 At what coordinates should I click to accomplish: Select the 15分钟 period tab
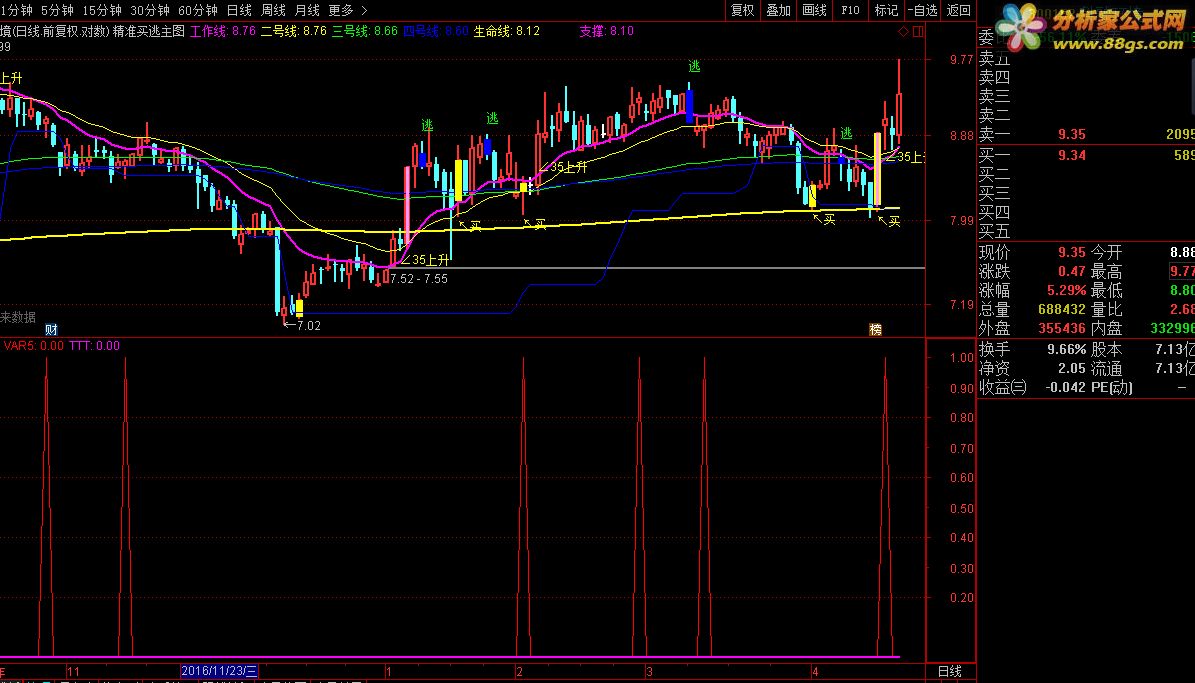click(101, 10)
